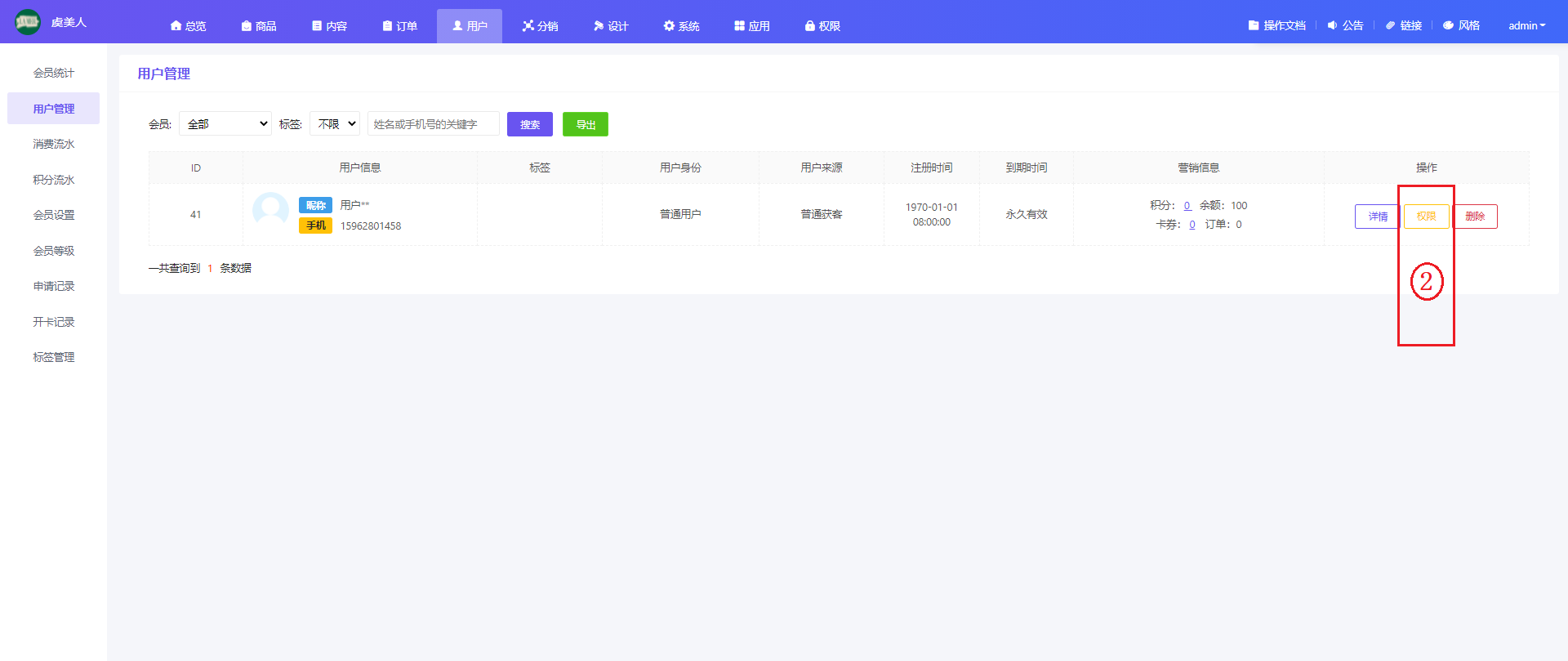Click the 营销信息 column header

tap(1199, 167)
